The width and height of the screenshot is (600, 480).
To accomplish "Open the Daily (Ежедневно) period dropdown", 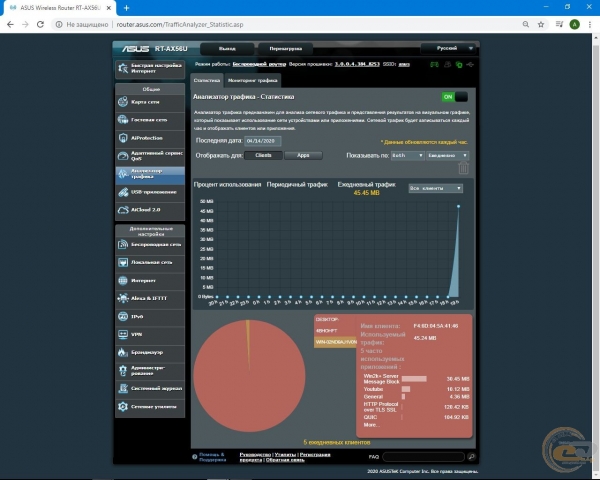I will [447, 155].
